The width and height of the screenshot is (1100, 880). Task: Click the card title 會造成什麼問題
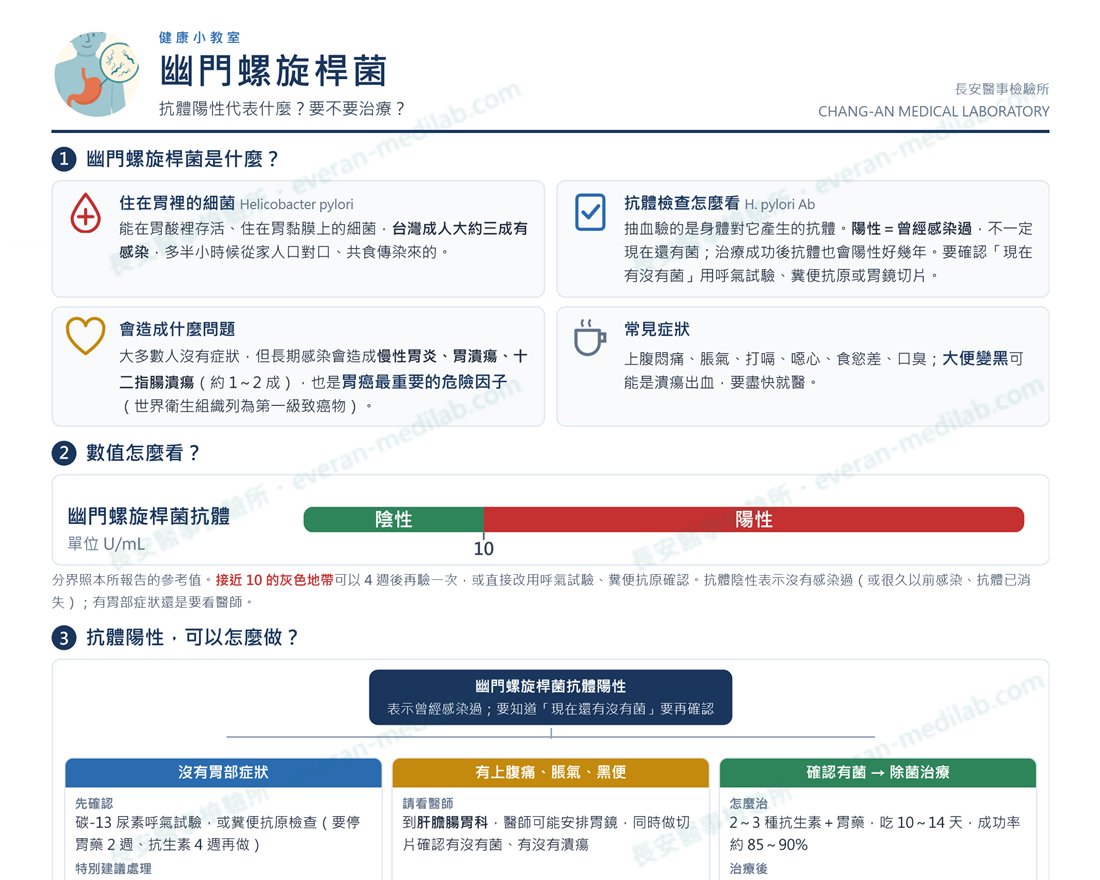click(177, 329)
